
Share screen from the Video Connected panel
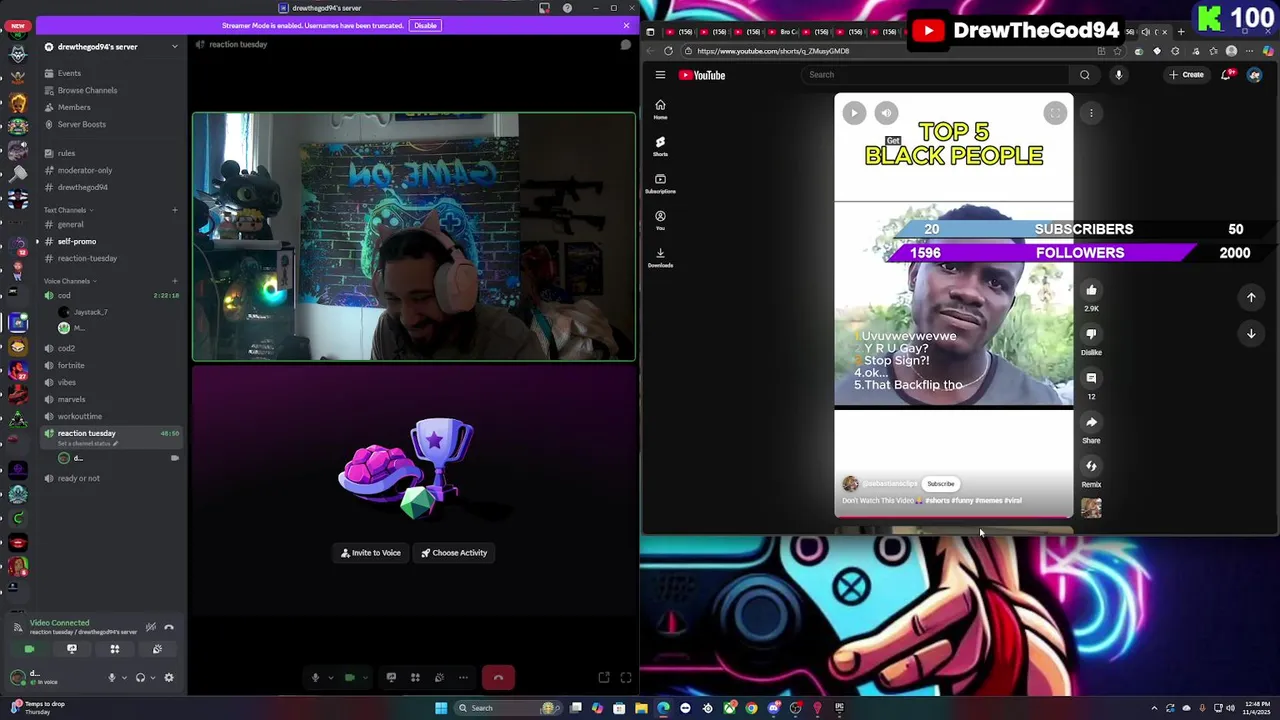tap(72, 649)
